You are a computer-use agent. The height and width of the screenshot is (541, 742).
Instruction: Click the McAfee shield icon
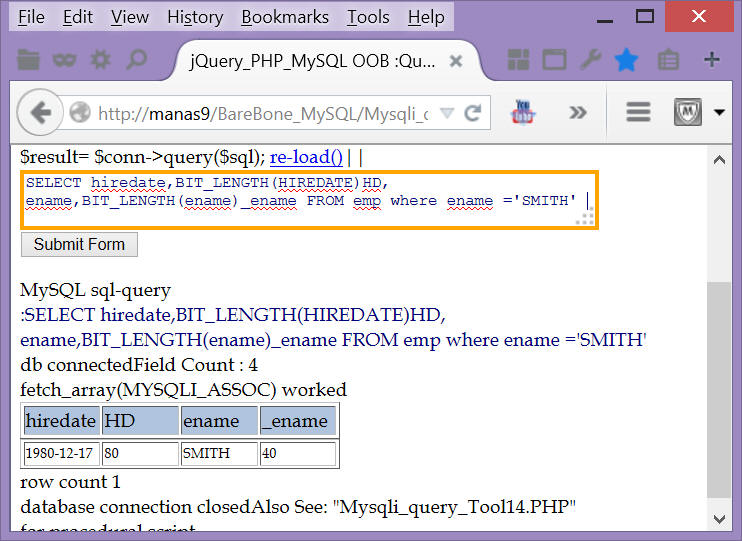(686, 112)
